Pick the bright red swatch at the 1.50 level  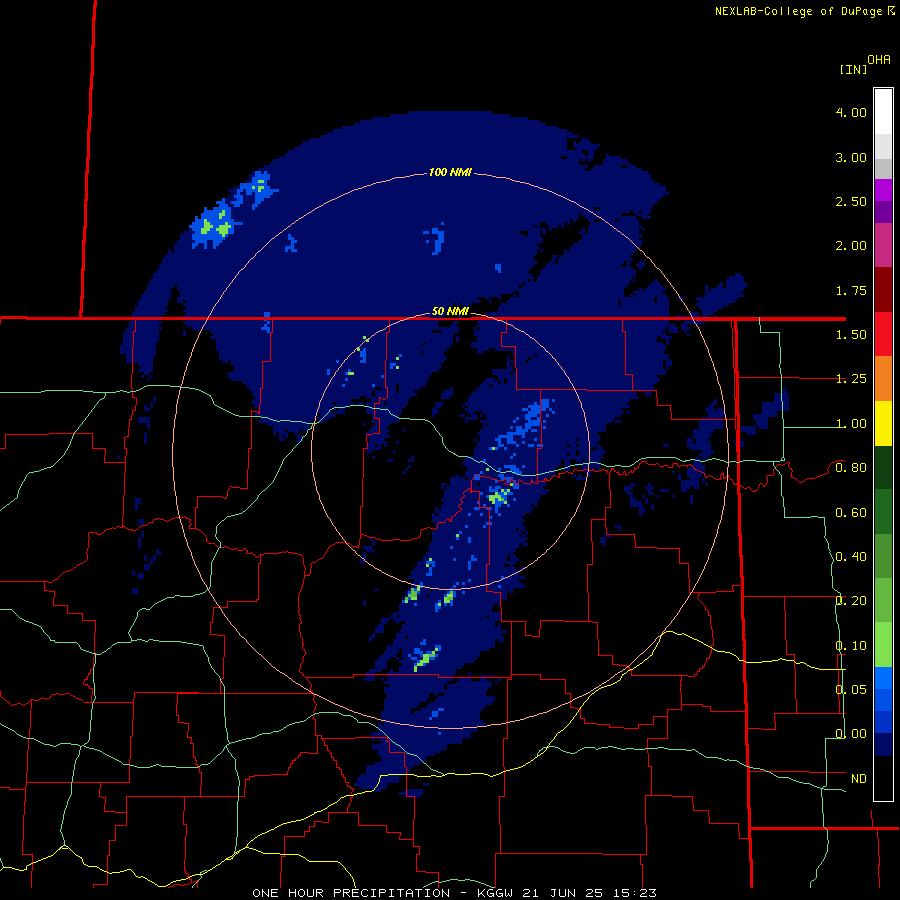pos(883,334)
